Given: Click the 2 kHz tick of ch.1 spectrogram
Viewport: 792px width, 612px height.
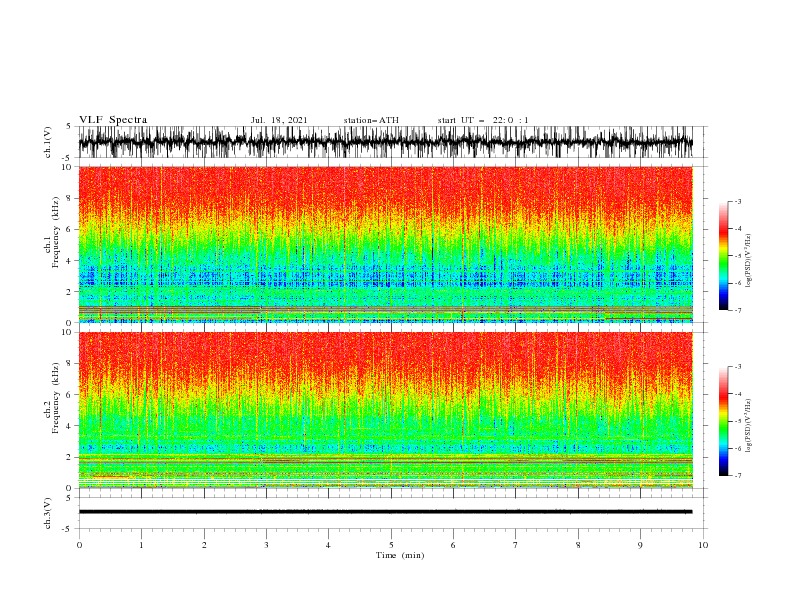Looking at the screenshot, I should (69, 292).
